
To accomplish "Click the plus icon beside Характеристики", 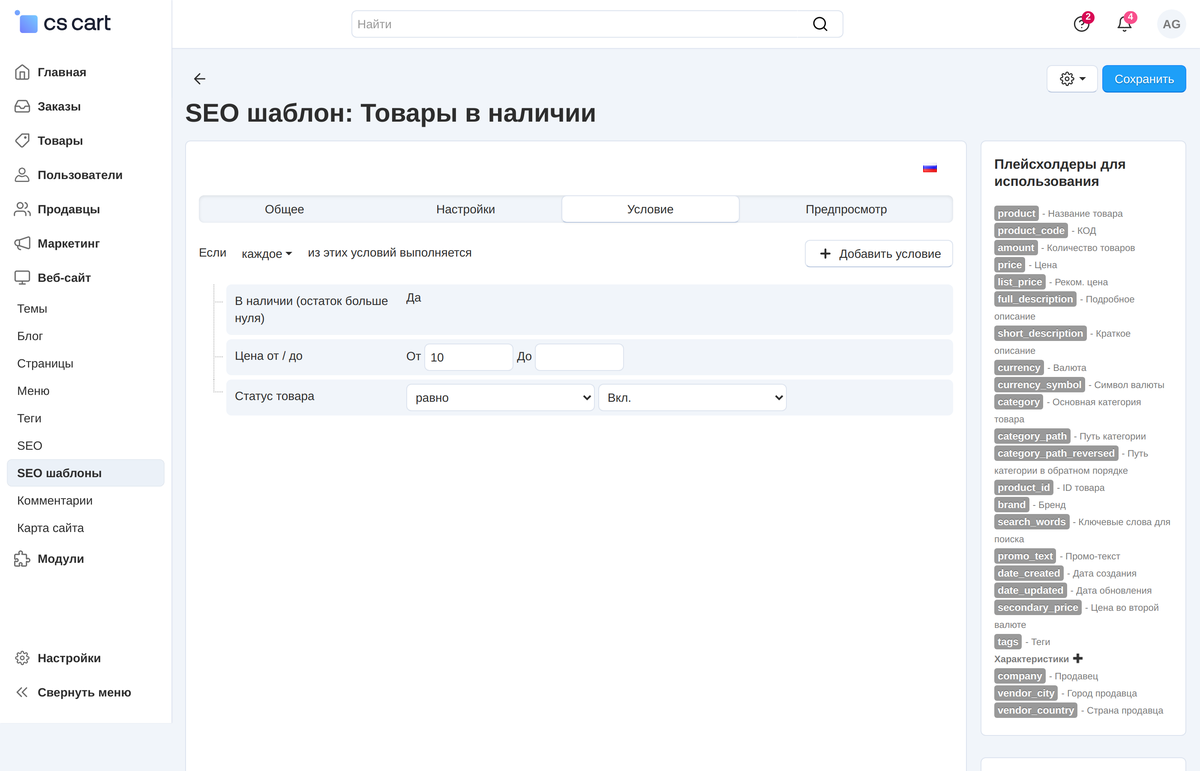I will tap(1078, 659).
